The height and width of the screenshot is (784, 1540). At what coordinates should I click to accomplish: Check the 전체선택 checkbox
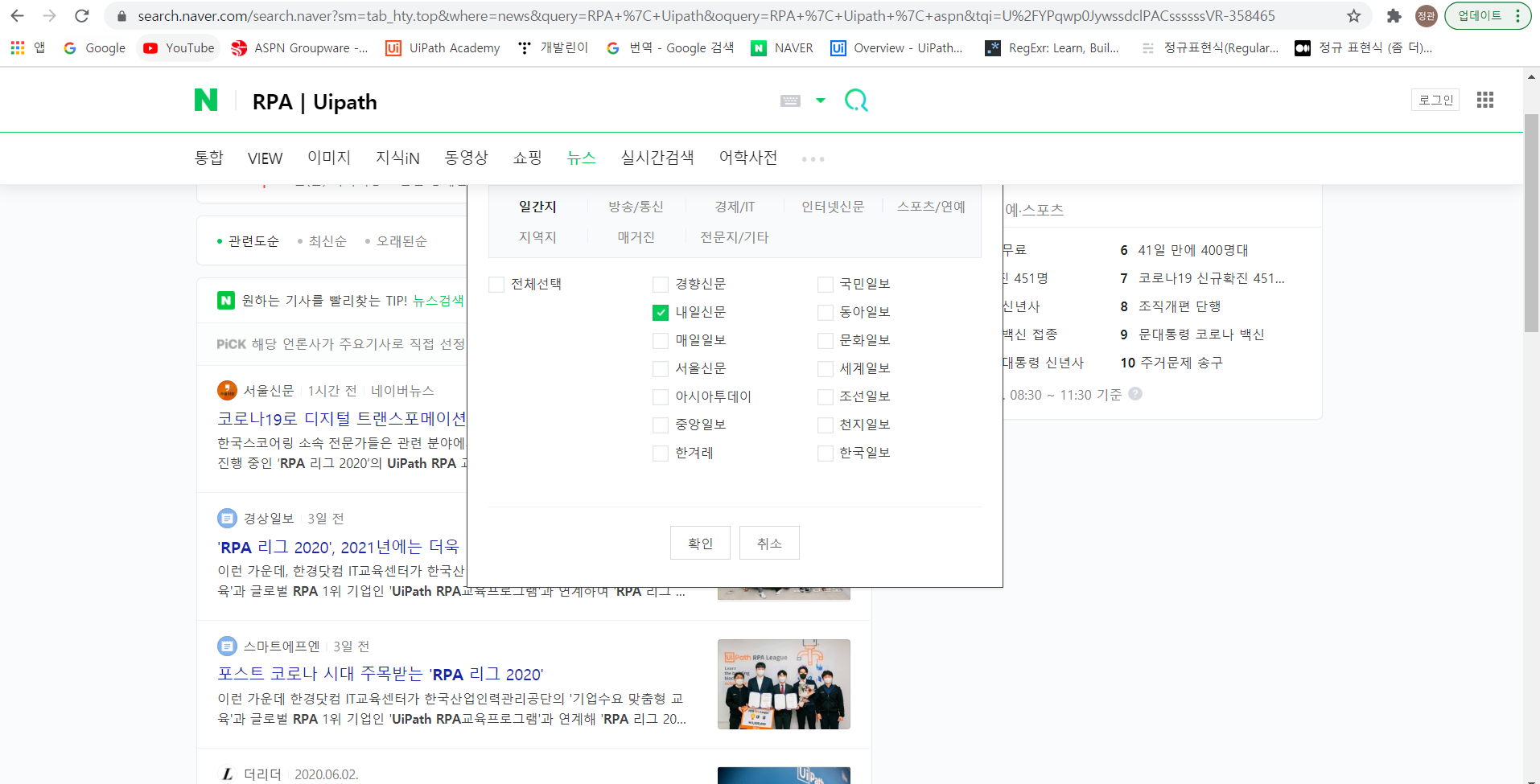tap(496, 284)
